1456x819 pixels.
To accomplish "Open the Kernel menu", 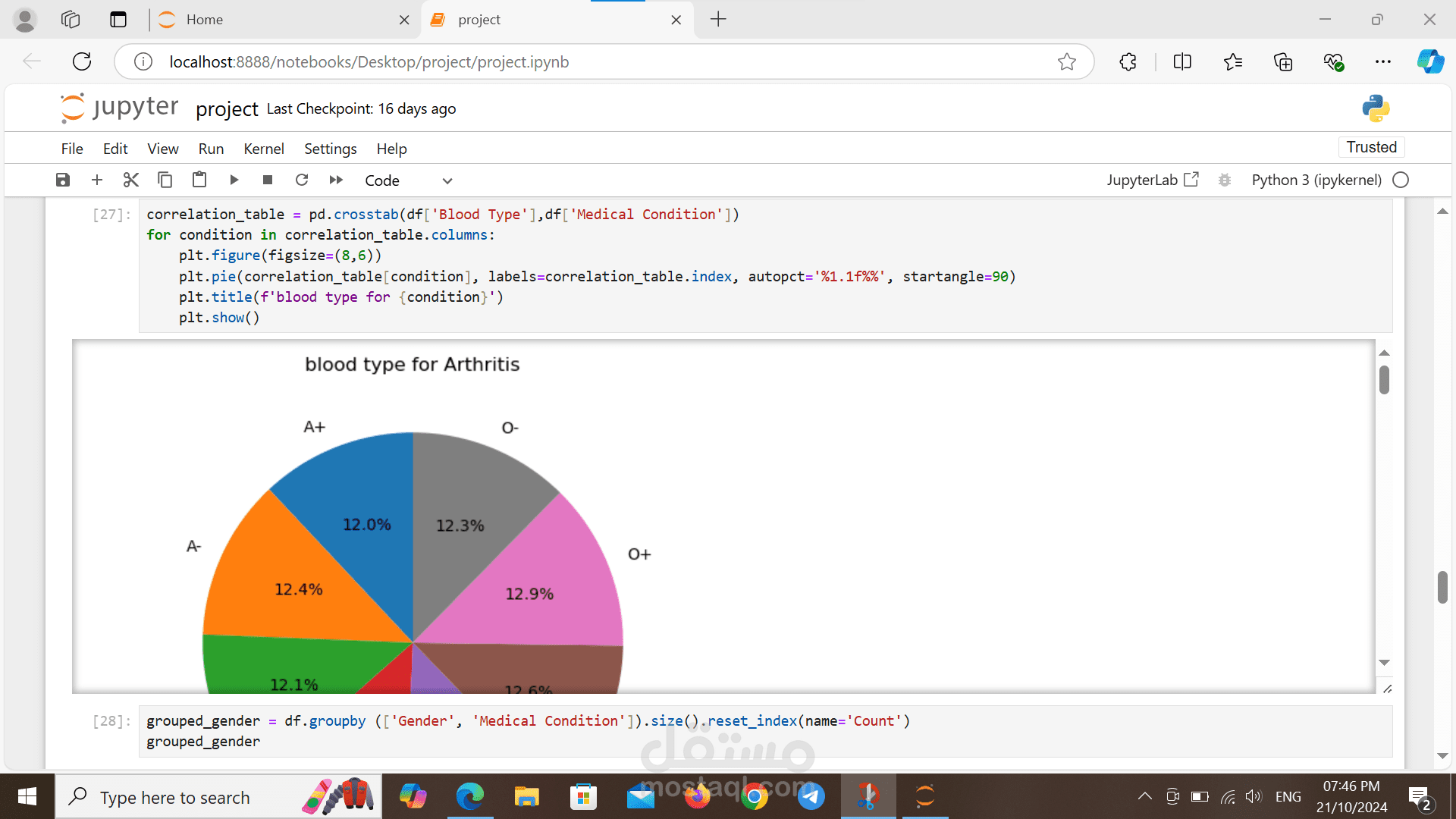I will tap(263, 149).
